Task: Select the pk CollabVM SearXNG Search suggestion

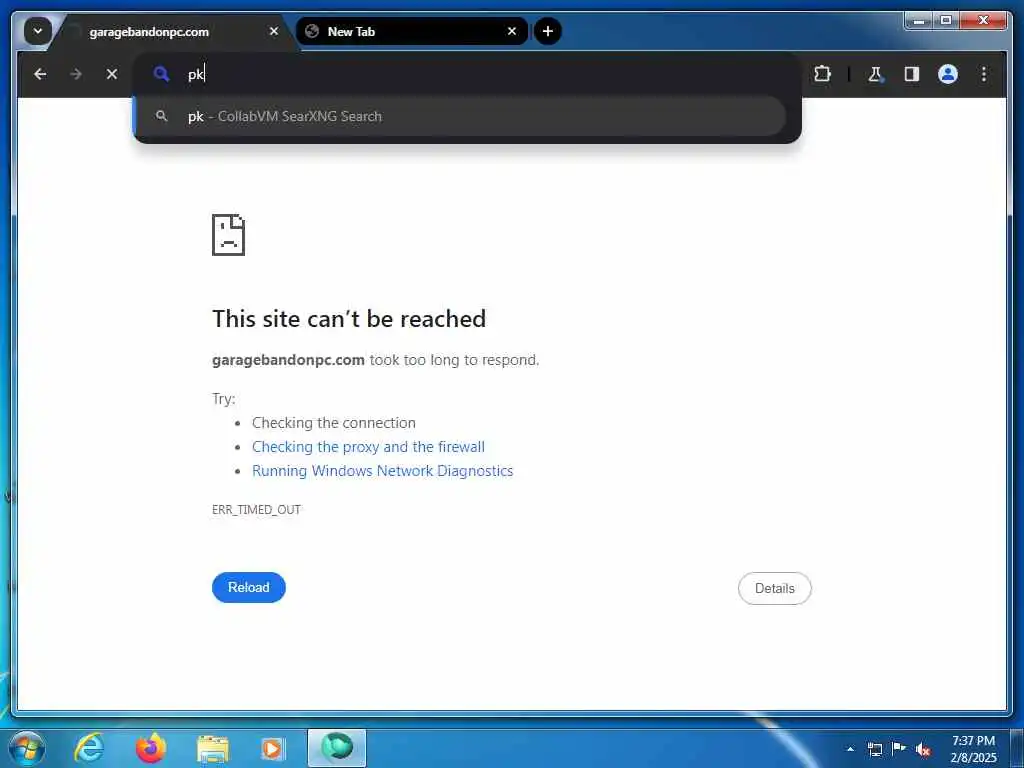Action: click(460, 116)
